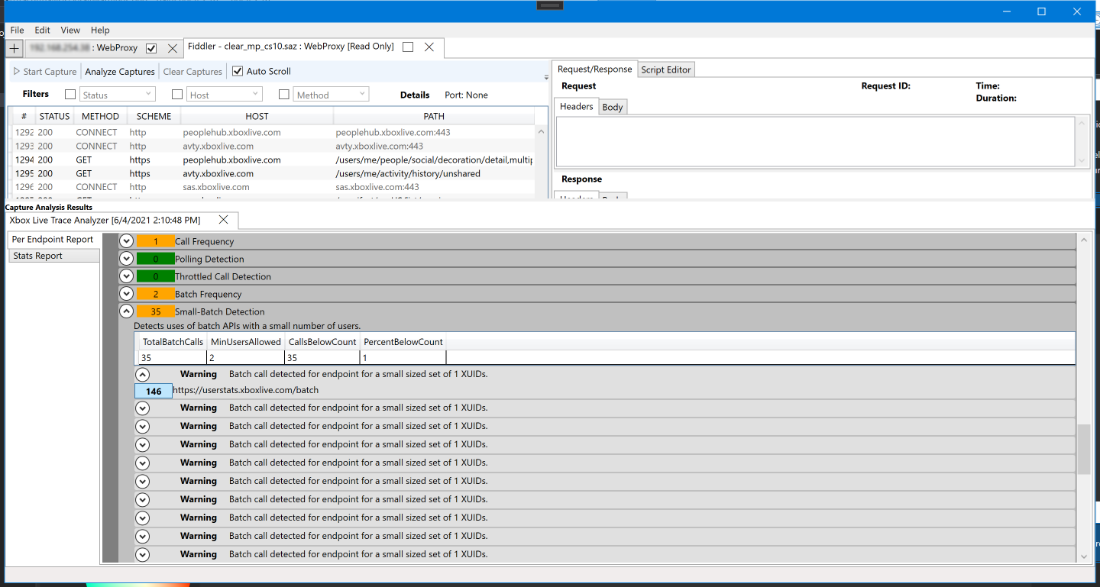
Task: Enable the Status filter checkbox
Action: click(70, 94)
